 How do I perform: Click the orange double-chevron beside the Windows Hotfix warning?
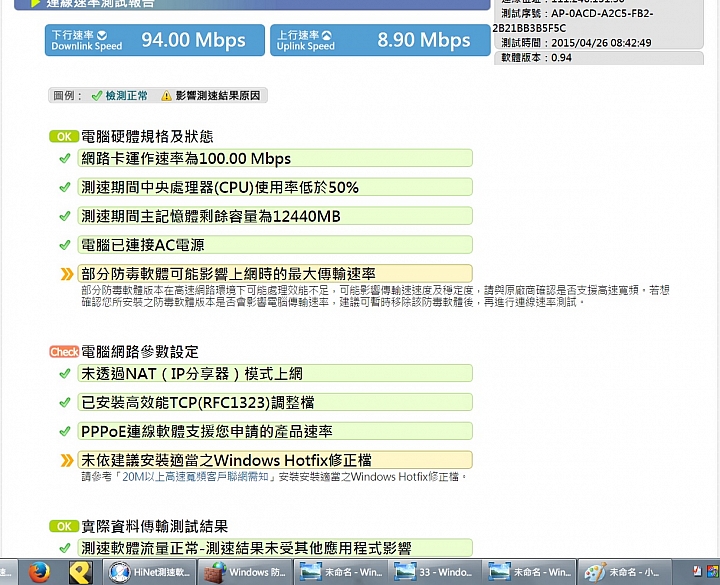point(67,460)
